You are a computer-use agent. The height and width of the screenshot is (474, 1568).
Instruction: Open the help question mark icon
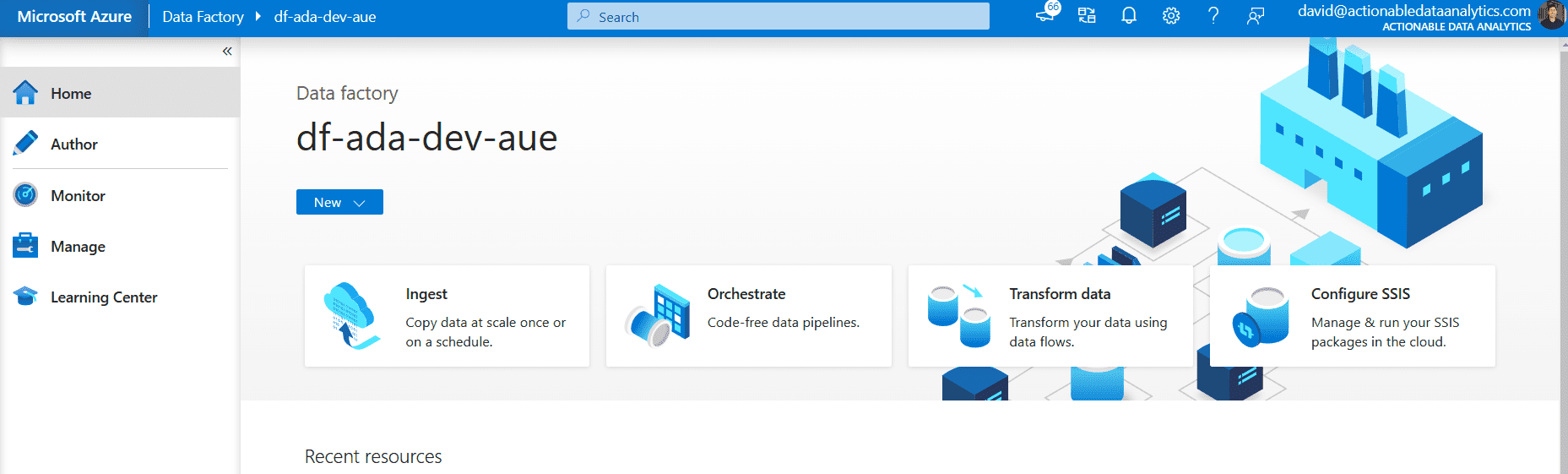coord(1213,15)
